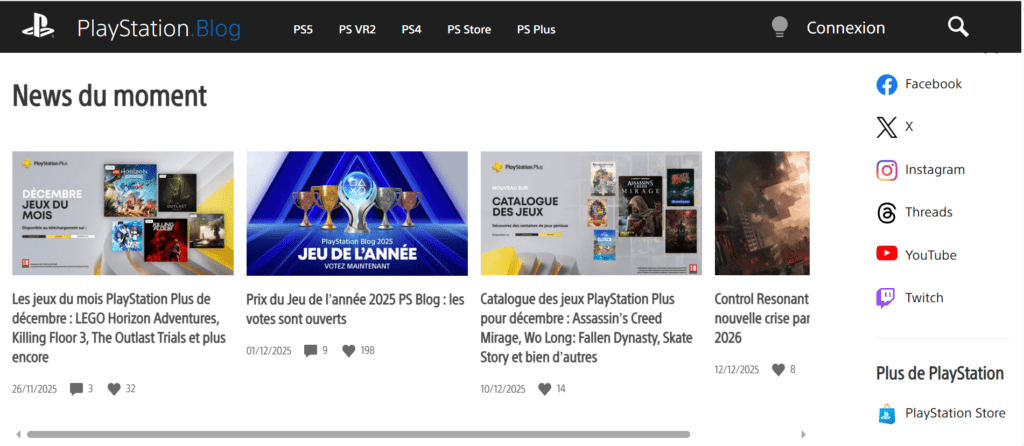Open the Twitch icon link
The width and height of the screenshot is (1024, 446).
(x=886, y=298)
